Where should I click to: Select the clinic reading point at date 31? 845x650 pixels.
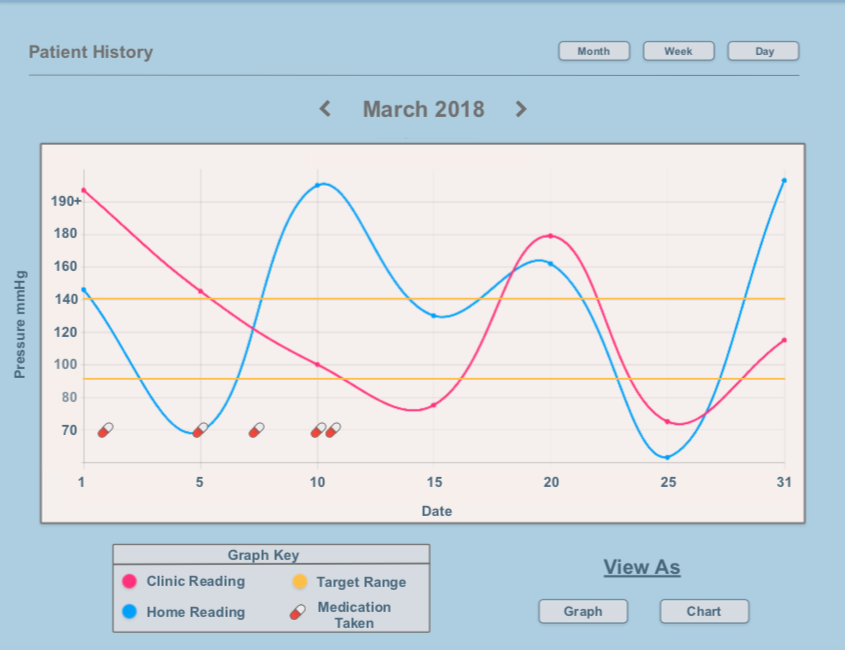(x=784, y=340)
